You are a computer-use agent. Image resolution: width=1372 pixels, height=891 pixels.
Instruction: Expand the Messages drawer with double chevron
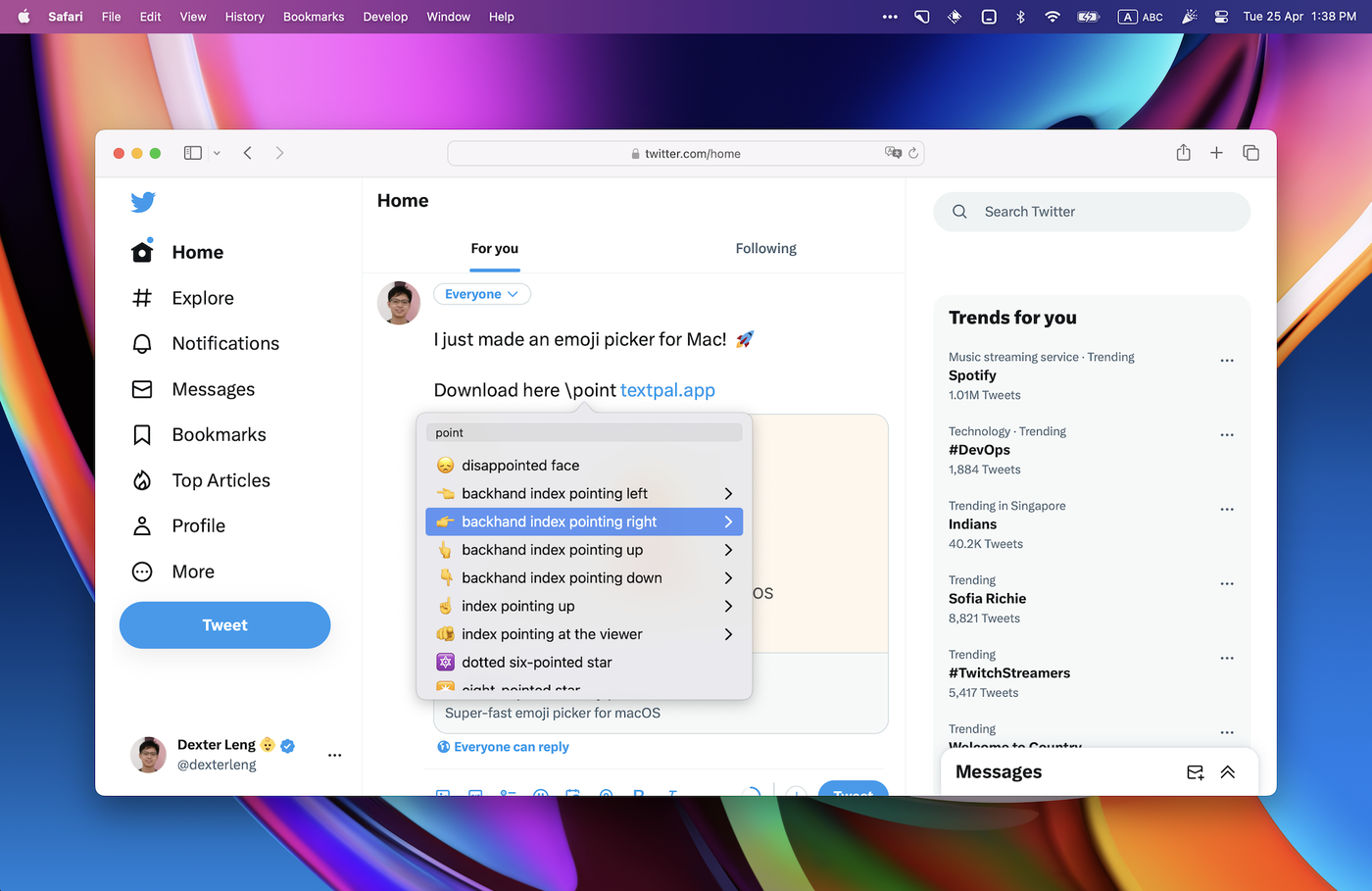pyautogui.click(x=1228, y=772)
